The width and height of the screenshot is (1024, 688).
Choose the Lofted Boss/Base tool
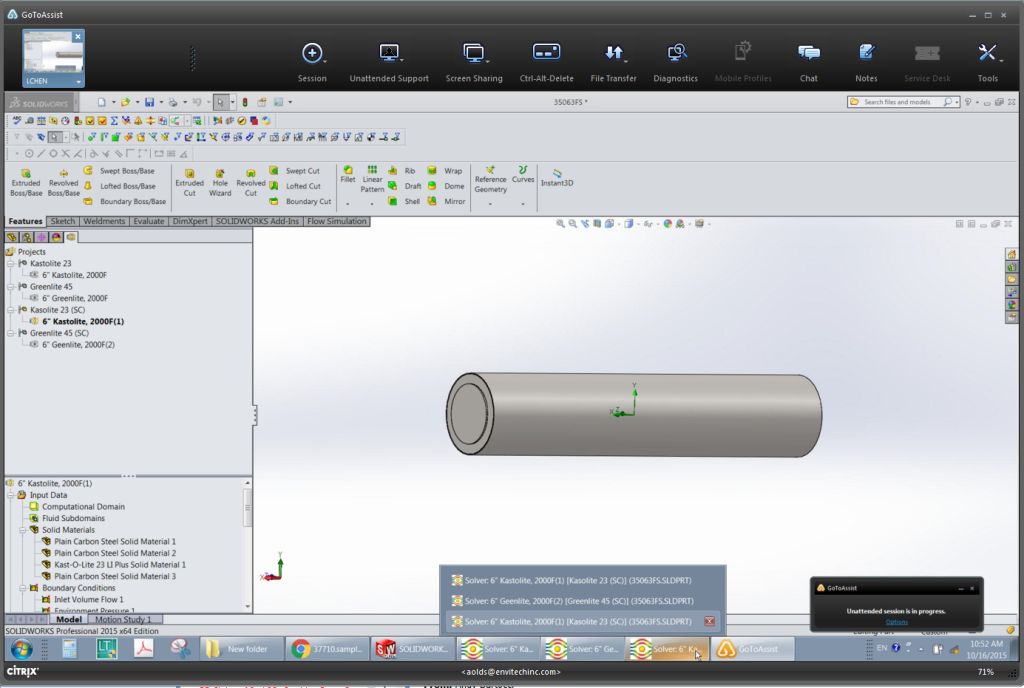[x=120, y=186]
